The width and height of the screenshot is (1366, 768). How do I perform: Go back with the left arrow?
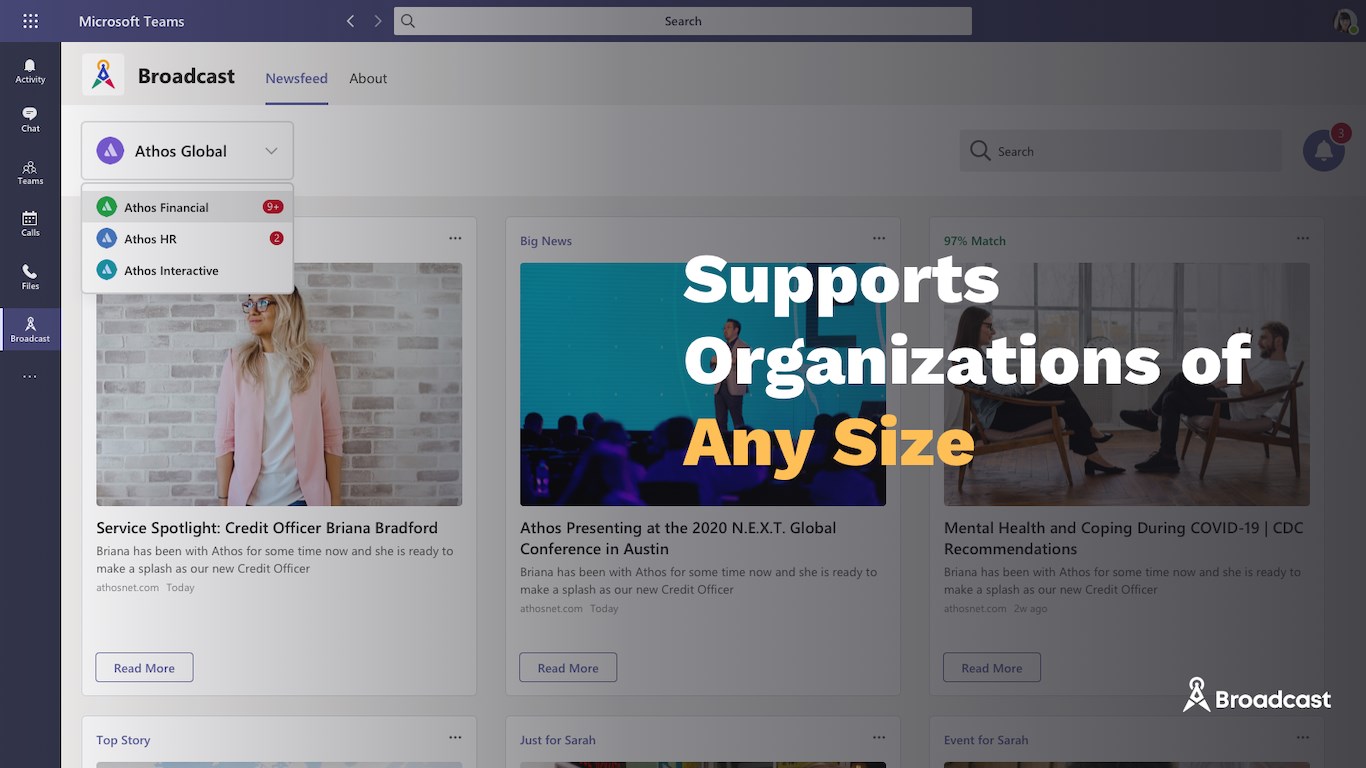tap(350, 21)
